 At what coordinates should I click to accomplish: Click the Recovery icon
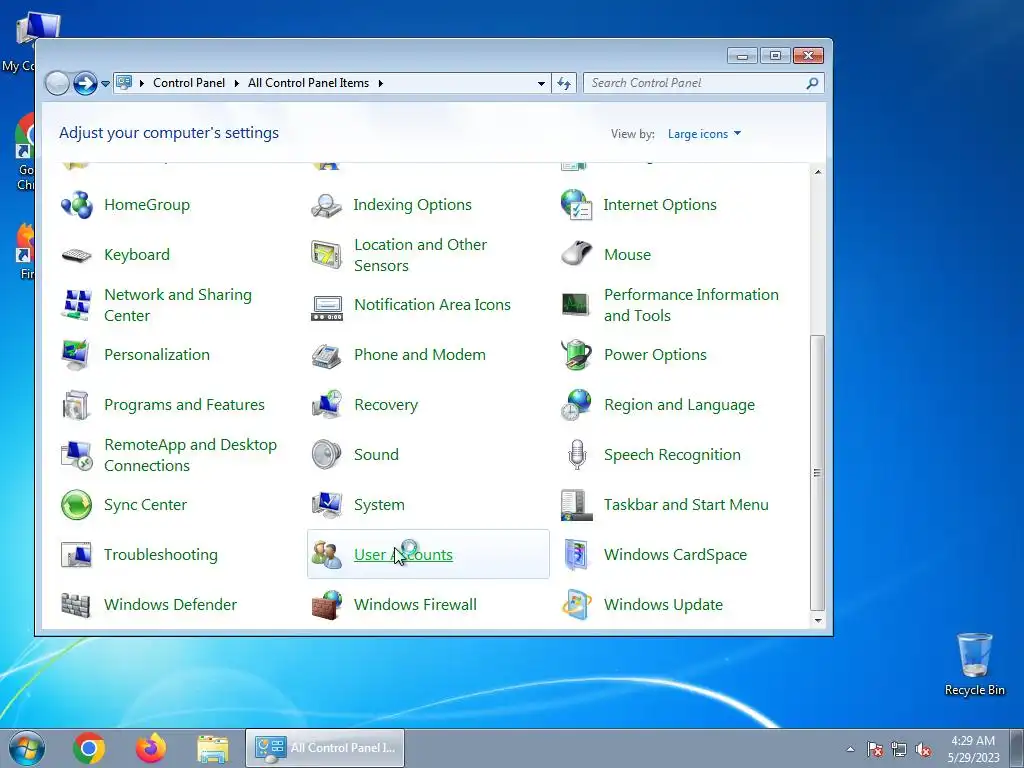pyautogui.click(x=327, y=405)
